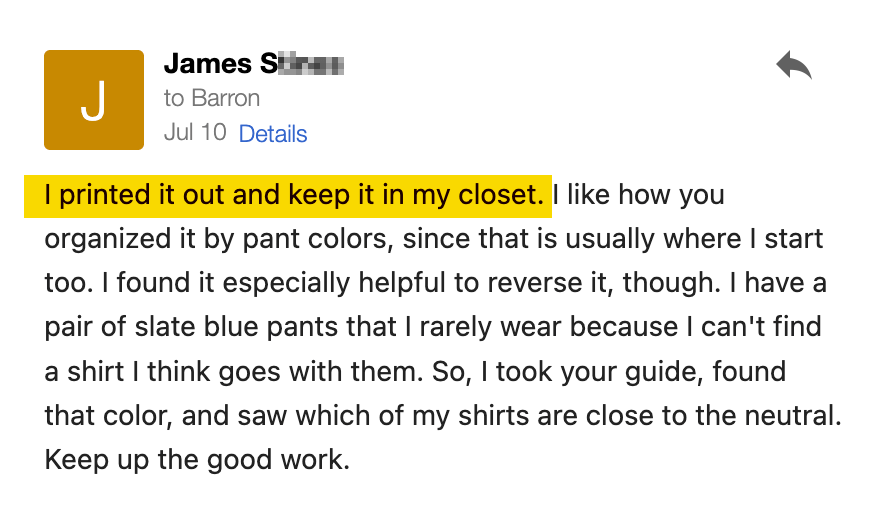Open the Details link beside Jul 10
The image size is (876, 516).
(x=273, y=134)
